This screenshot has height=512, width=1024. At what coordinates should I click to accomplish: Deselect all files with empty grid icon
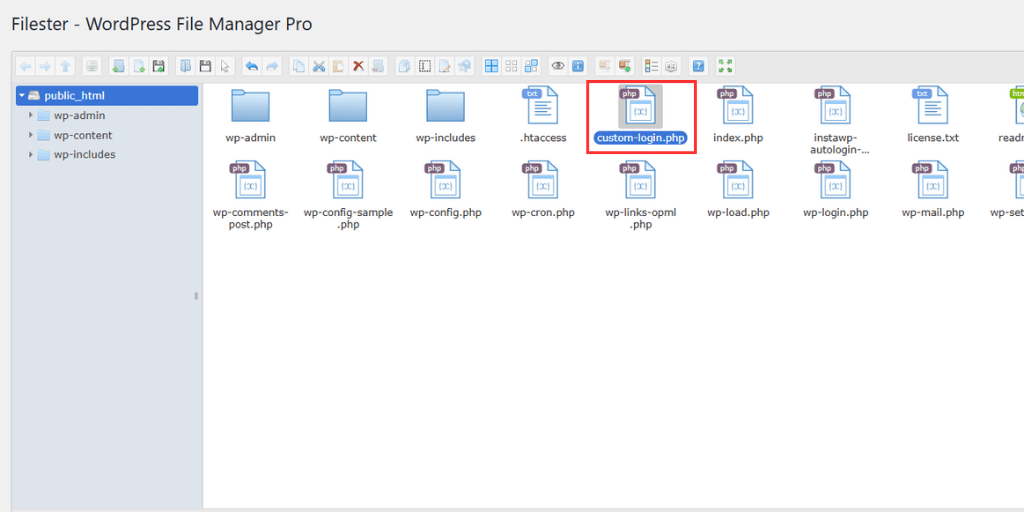[511, 66]
